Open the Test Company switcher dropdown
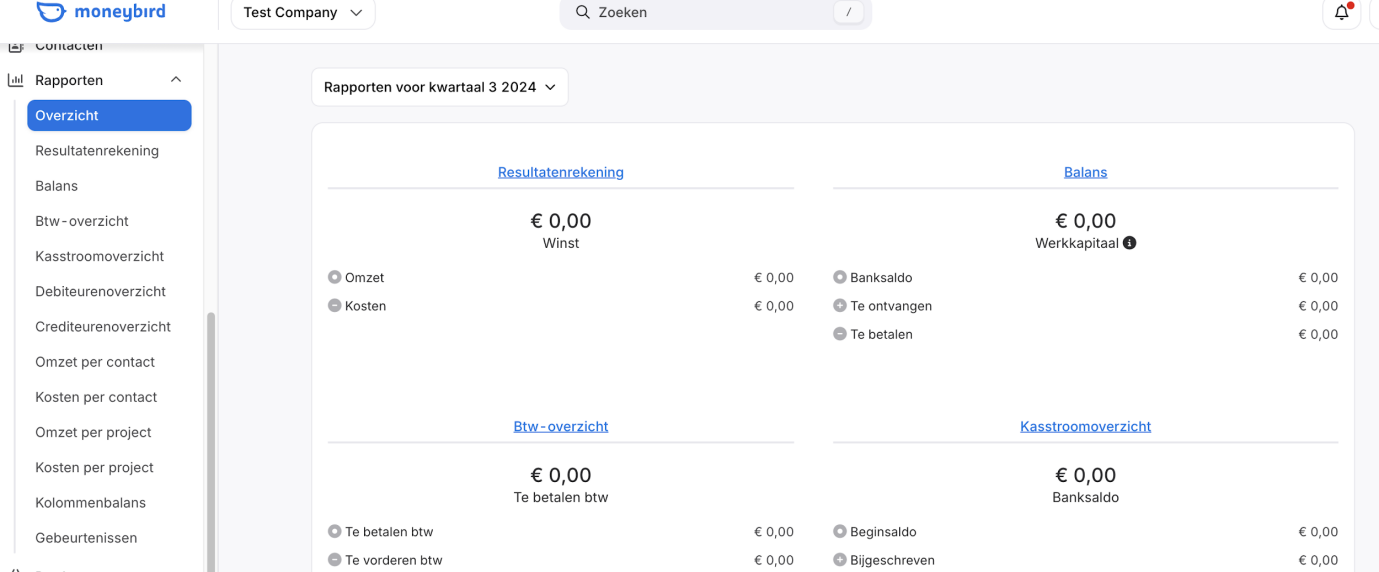This screenshot has width=1379, height=572. point(303,13)
